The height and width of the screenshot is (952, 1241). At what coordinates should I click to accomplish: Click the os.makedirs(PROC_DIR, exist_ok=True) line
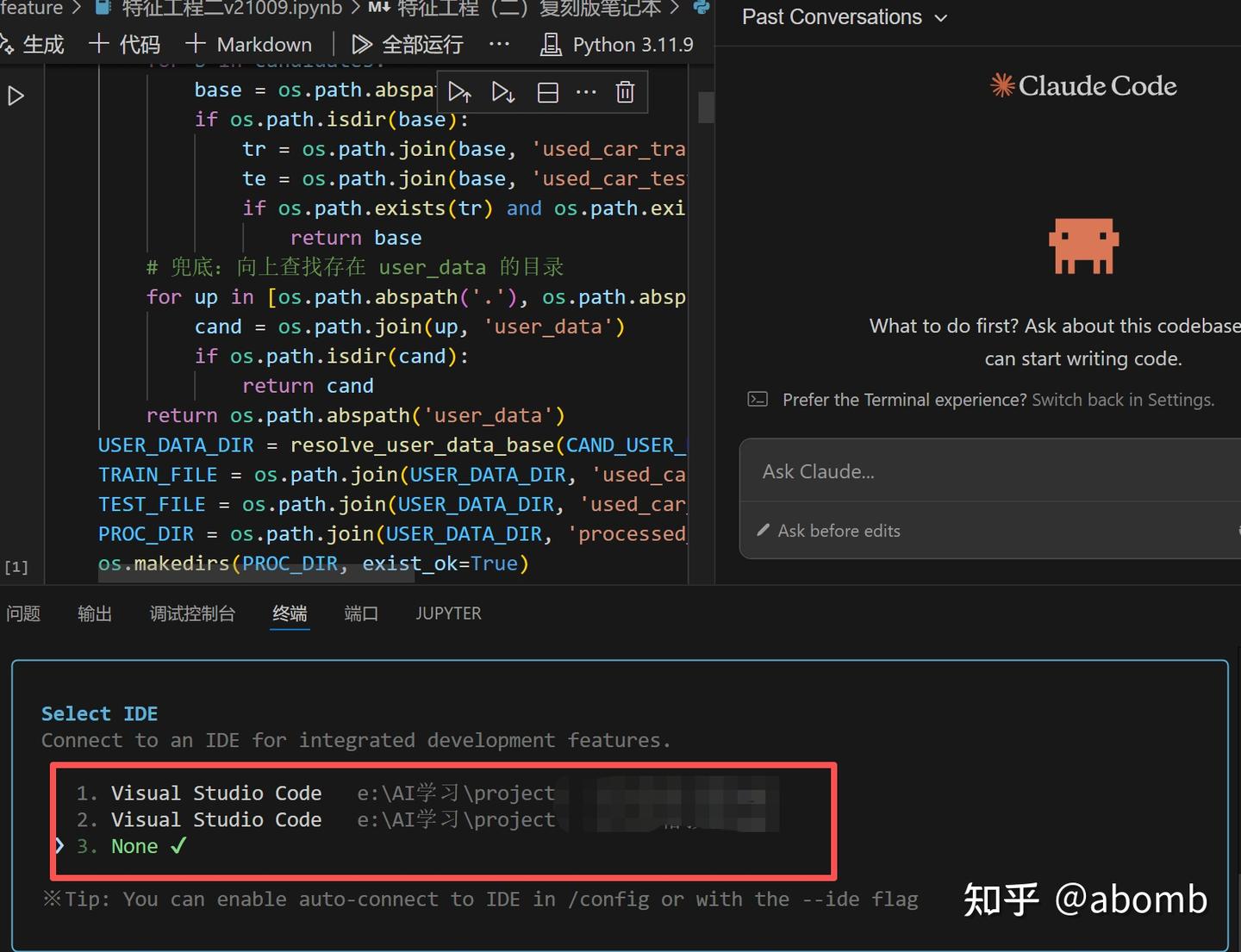(314, 563)
